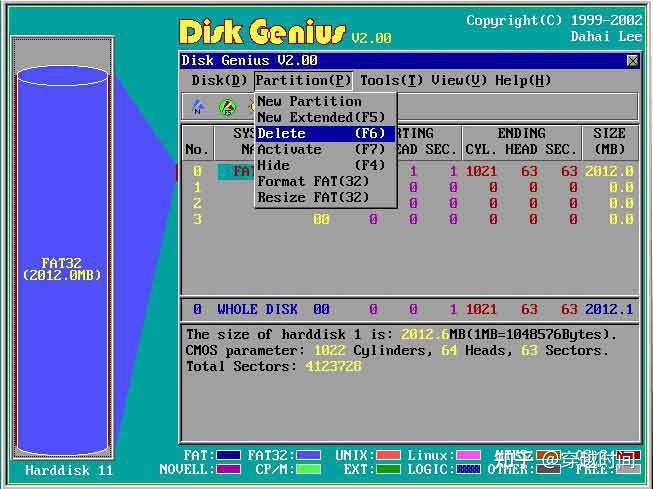Screen dimensions: 653x489
Task: Click the FAT32 (2012.0MB) disk cylinder
Action: tap(62, 258)
